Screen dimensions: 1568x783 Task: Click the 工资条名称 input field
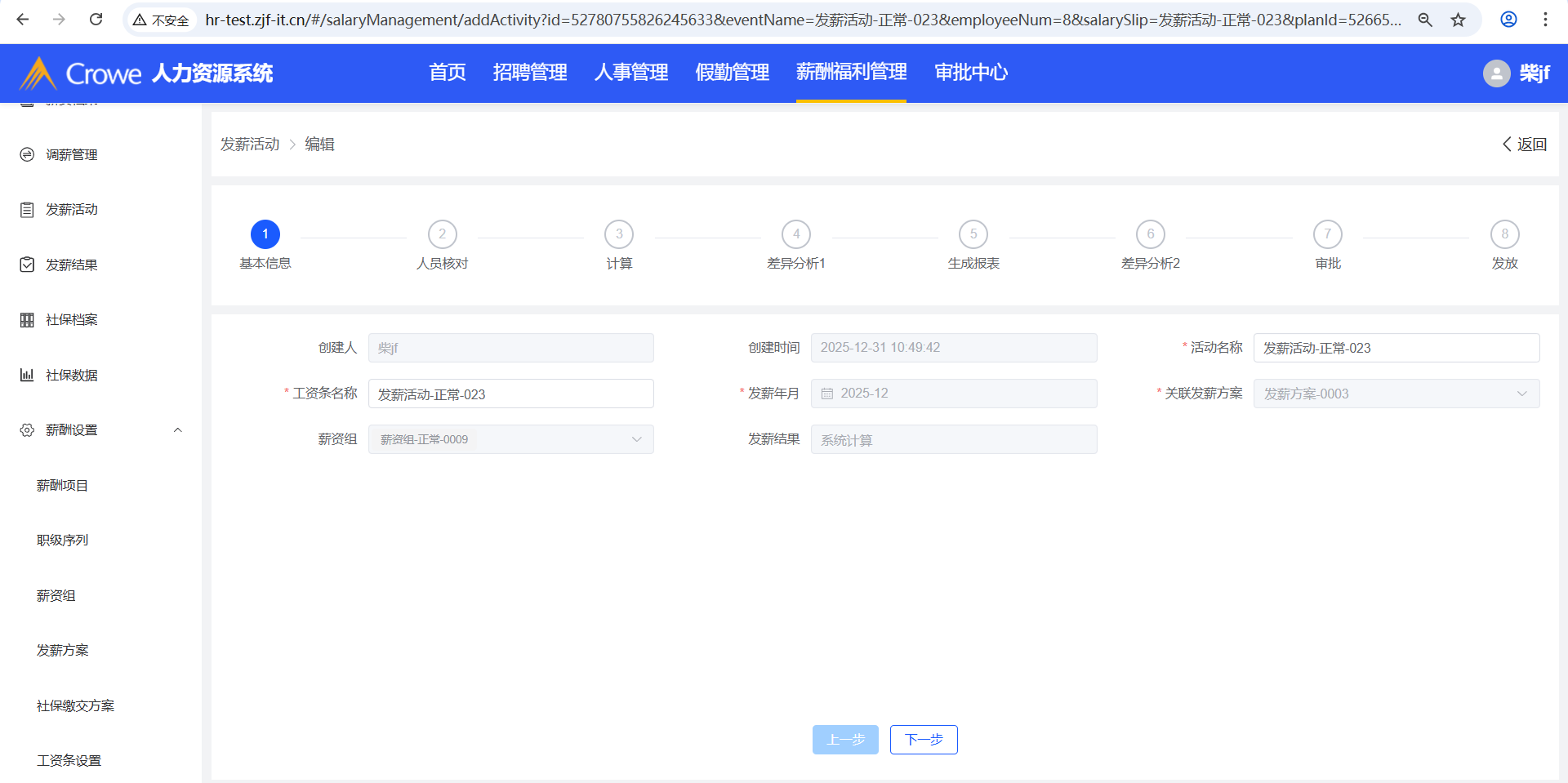tap(510, 394)
